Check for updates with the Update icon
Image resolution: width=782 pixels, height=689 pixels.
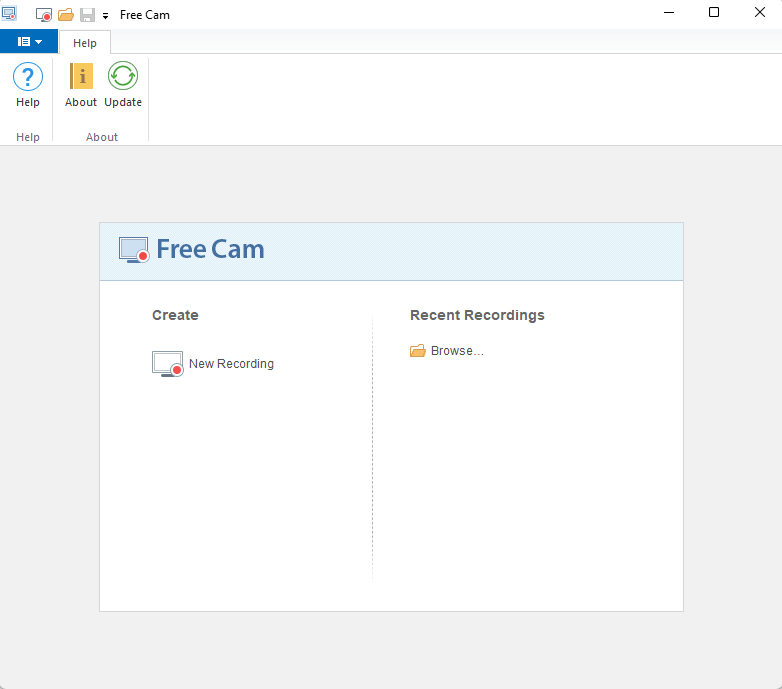(123, 76)
